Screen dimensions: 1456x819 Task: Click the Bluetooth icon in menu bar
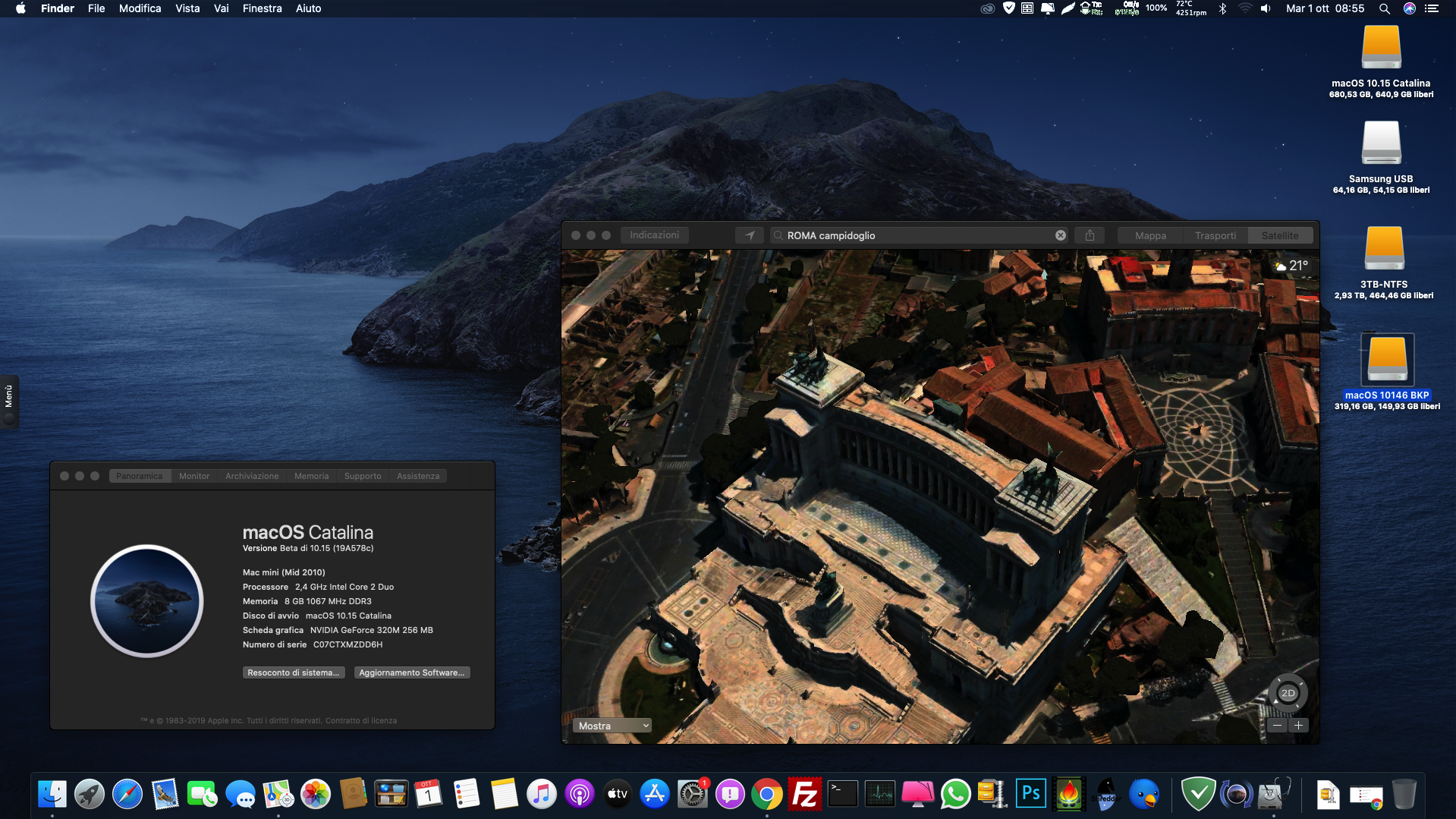tap(1222, 8)
